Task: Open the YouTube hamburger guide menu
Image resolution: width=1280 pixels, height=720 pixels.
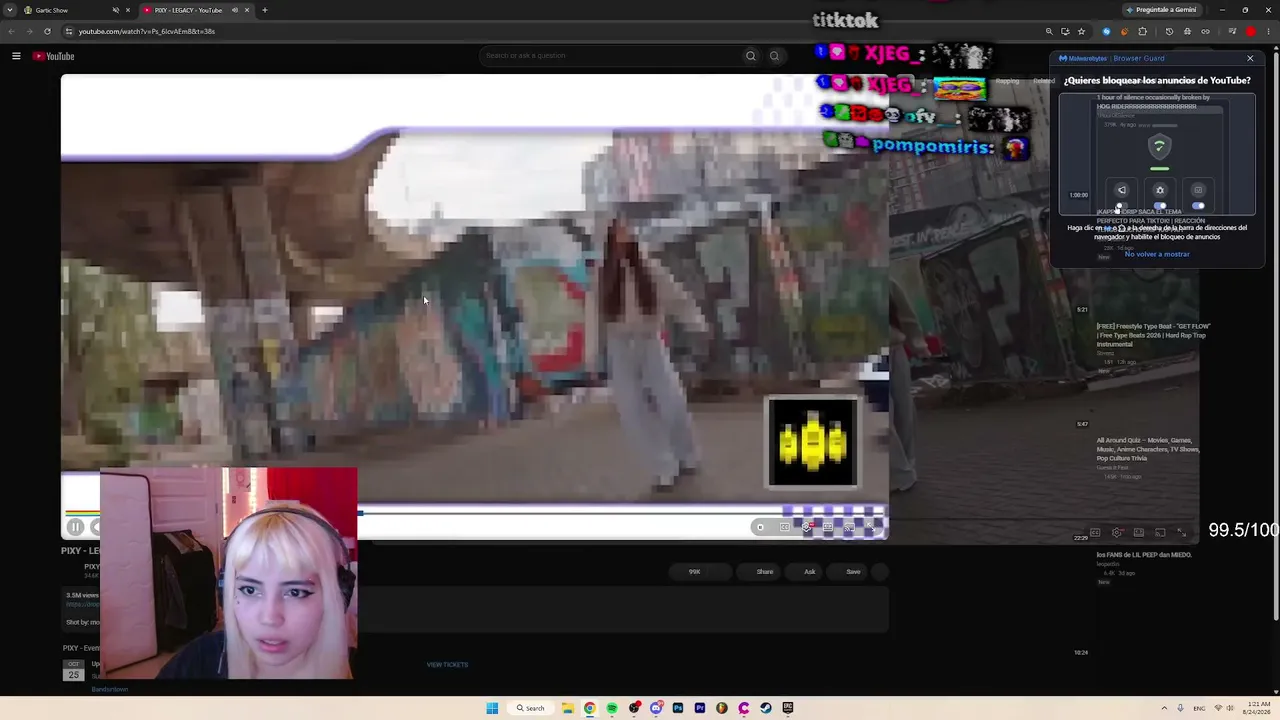Action: tap(16, 56)
